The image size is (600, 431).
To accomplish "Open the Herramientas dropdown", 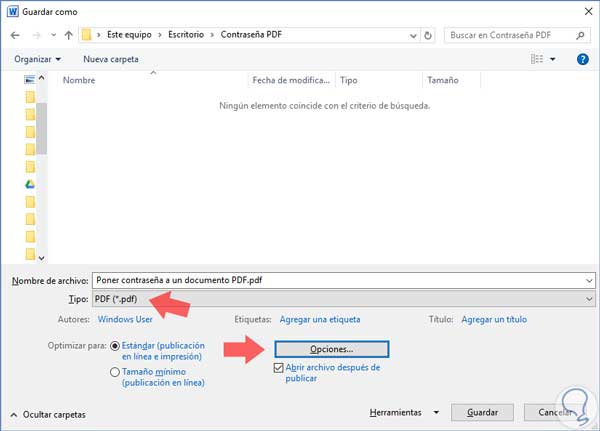I will tap(404, 413).
